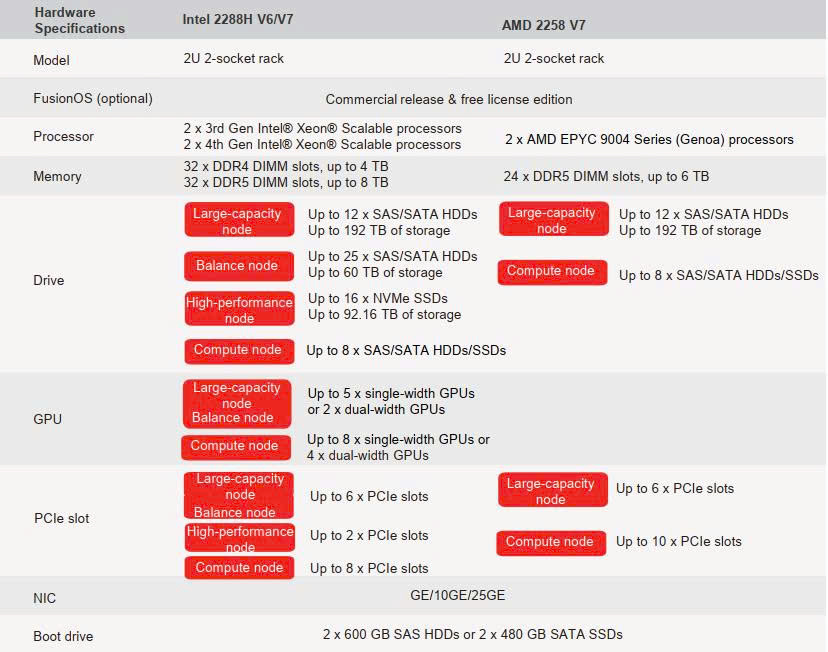This screenshot has height=652, width=828.
Task: Click Intel Drive 'Large-capacity node' red badge
Action: coord(239,220)
